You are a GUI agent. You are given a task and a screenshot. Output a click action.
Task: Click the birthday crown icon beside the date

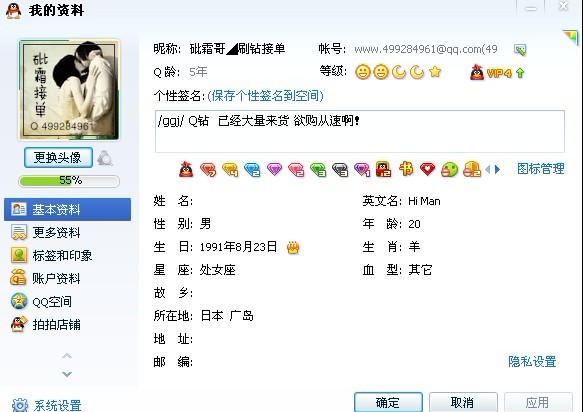click(x=293, y=247)
